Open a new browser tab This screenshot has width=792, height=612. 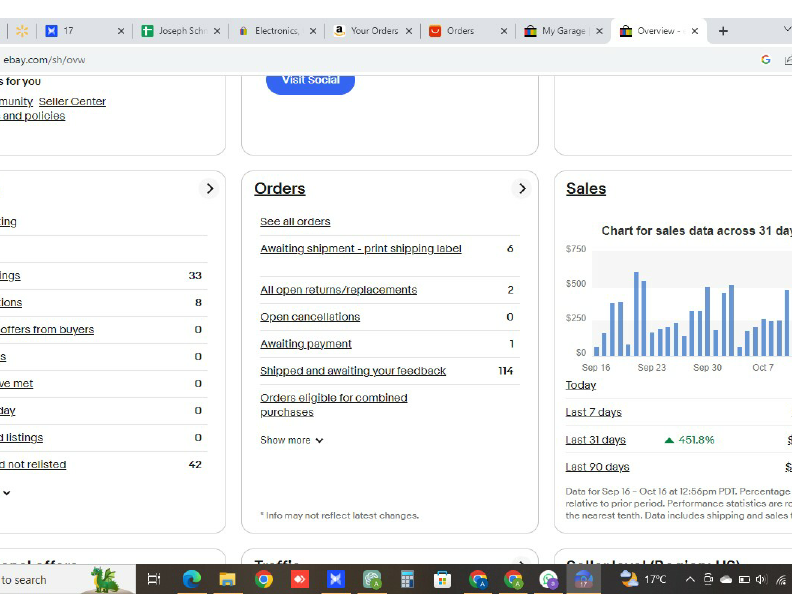(x=723, y=31)
